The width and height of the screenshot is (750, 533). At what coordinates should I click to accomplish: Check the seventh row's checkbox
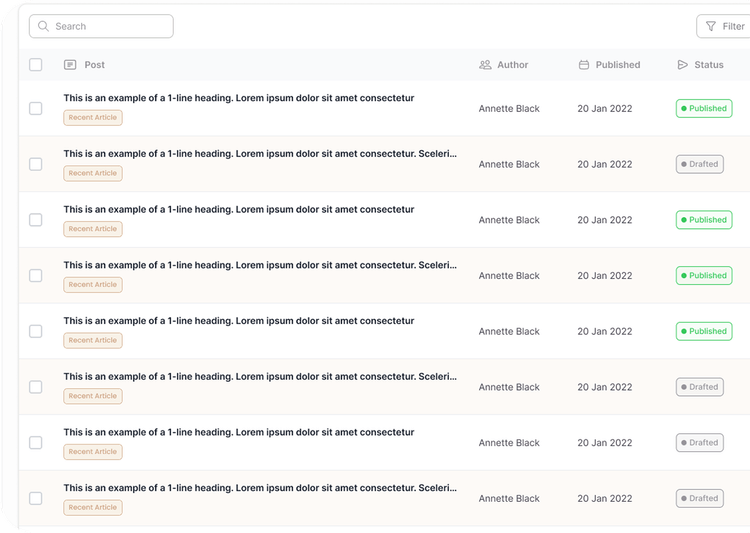[36, 443]
